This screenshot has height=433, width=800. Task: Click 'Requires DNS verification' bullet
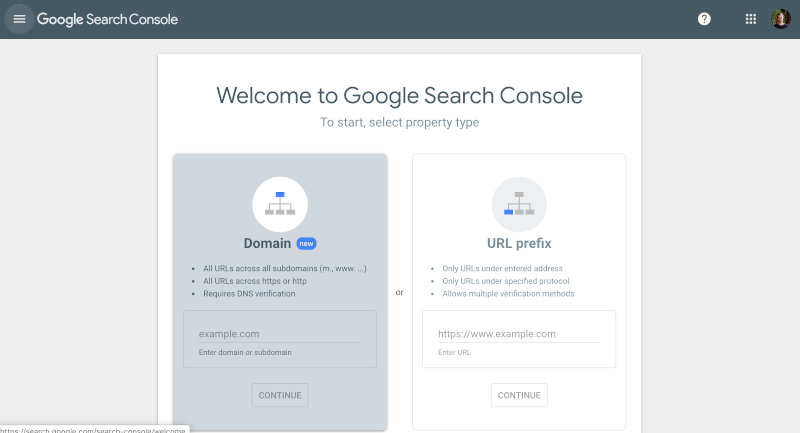(249, 294)
